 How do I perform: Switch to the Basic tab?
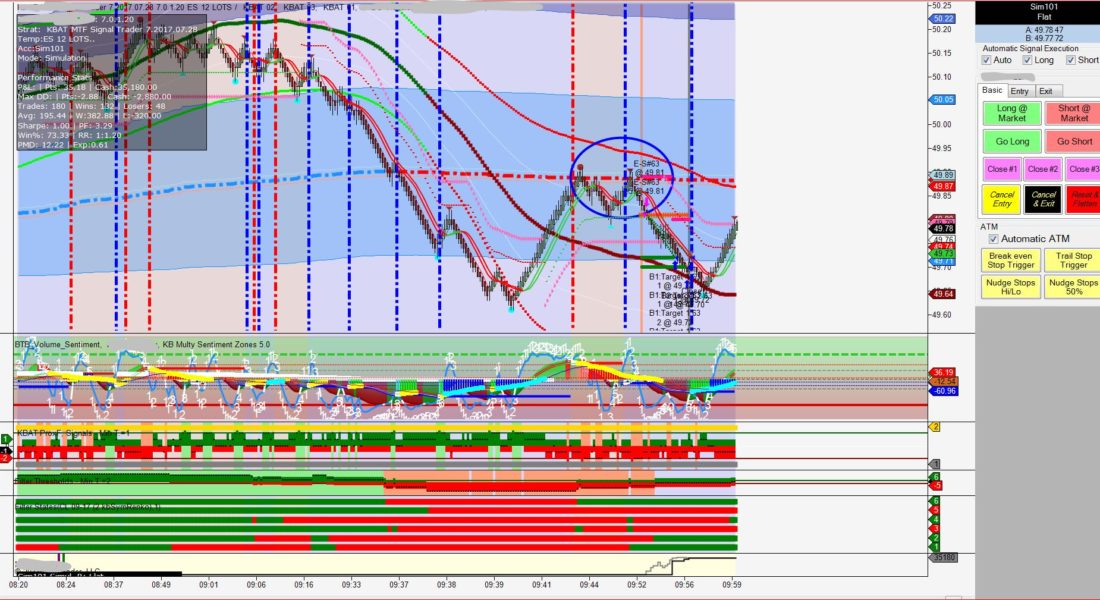(992, 91)
